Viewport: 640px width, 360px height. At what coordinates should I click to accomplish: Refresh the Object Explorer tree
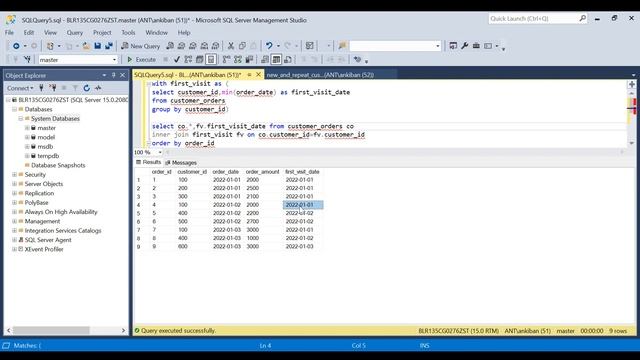coord(87,88)
